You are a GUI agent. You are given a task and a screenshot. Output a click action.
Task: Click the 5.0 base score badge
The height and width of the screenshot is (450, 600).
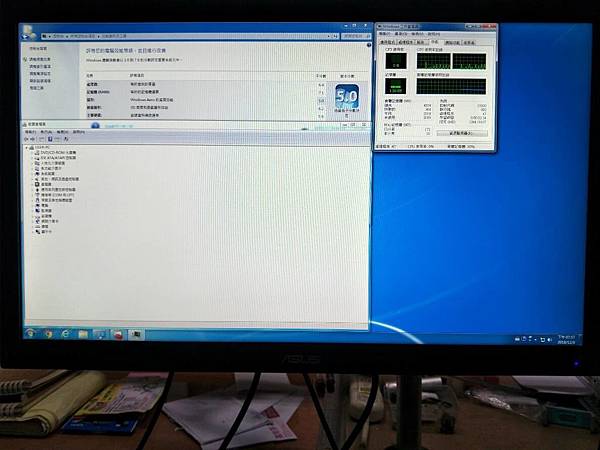(347, 96)
